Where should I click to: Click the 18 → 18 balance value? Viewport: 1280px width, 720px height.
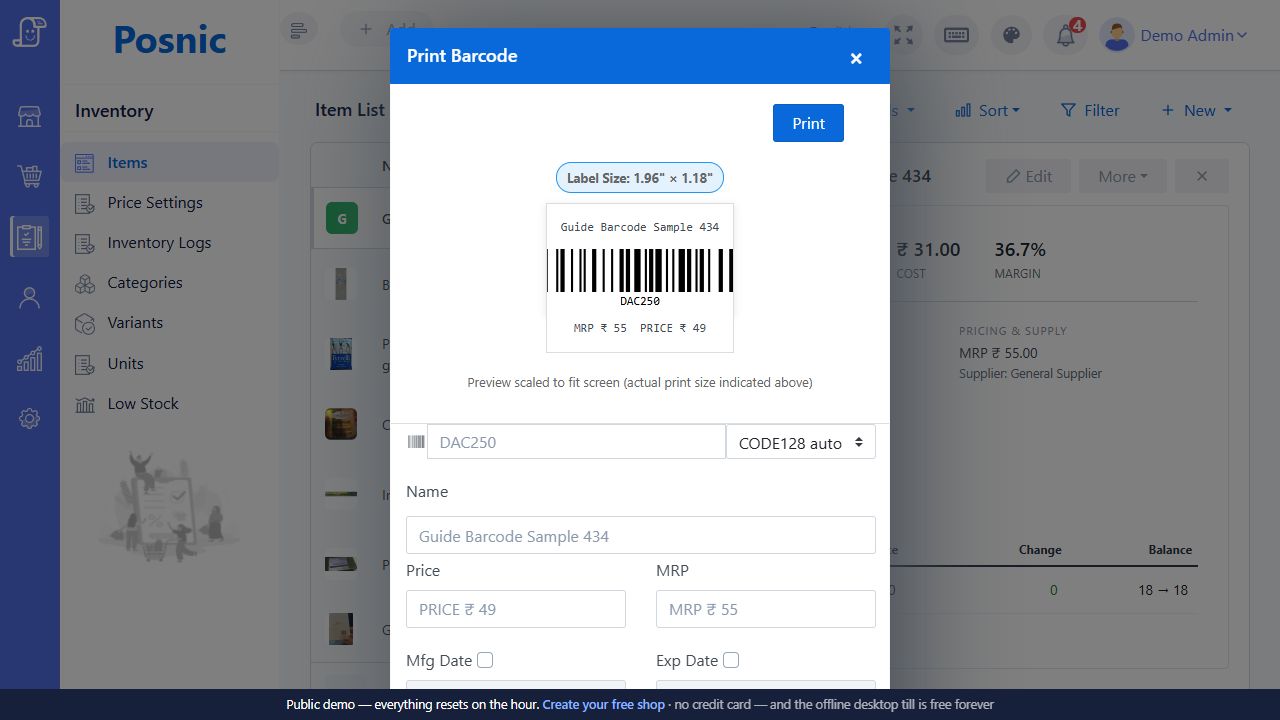tap(1163, 590)
